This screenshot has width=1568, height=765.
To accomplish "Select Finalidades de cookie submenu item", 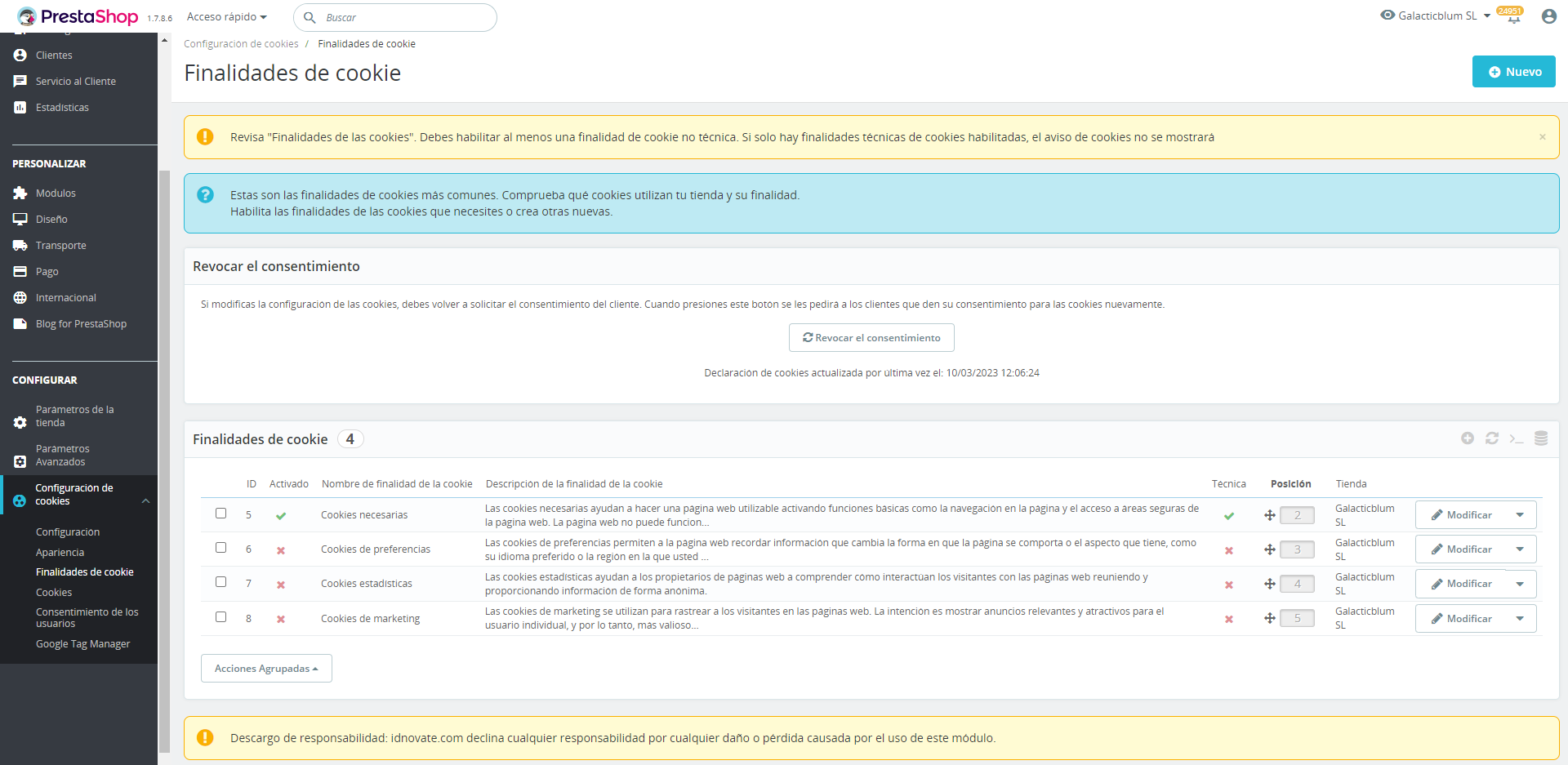I will click(85, 572).
